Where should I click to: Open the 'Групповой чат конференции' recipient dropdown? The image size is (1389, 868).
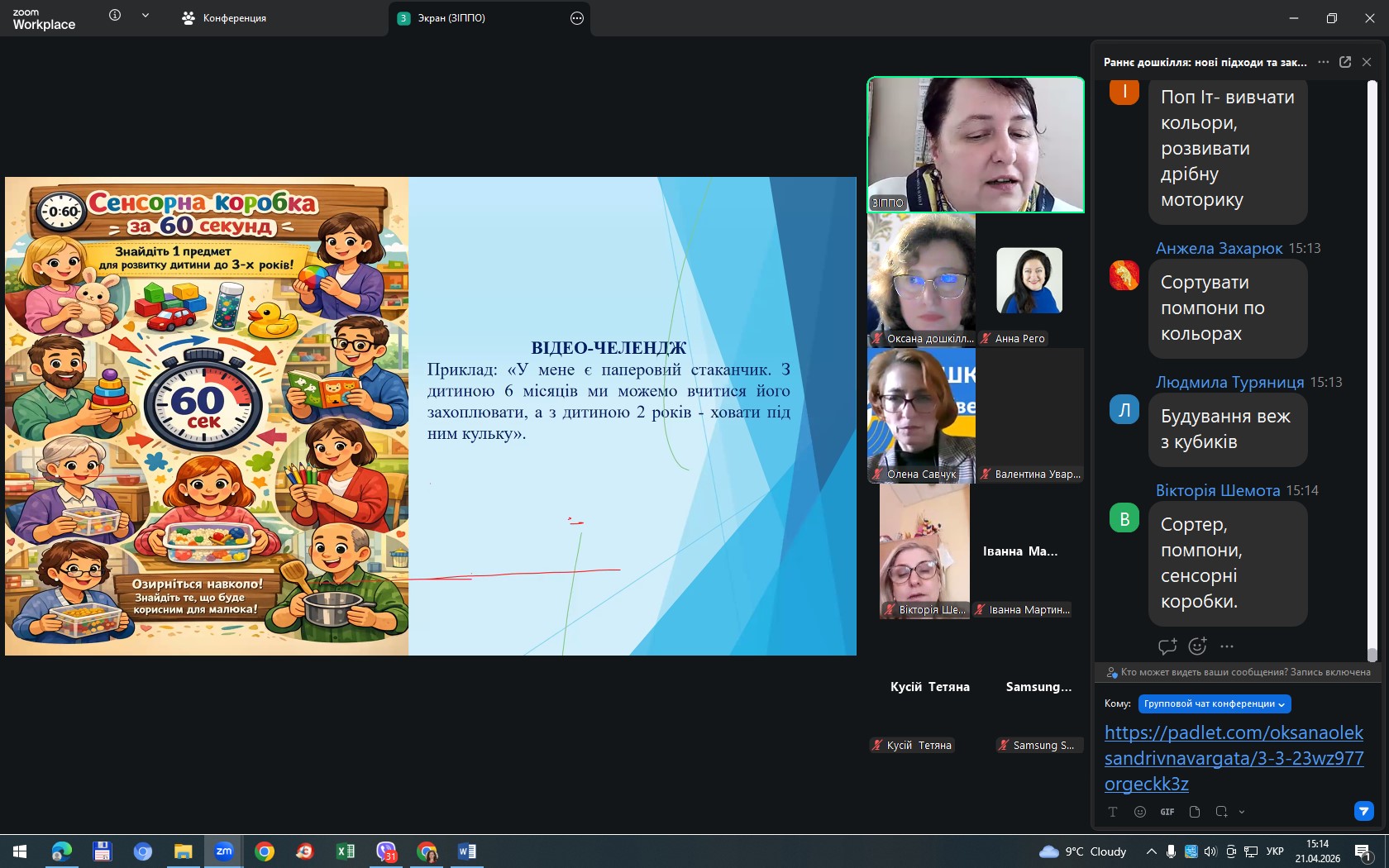click(1214, 703)
